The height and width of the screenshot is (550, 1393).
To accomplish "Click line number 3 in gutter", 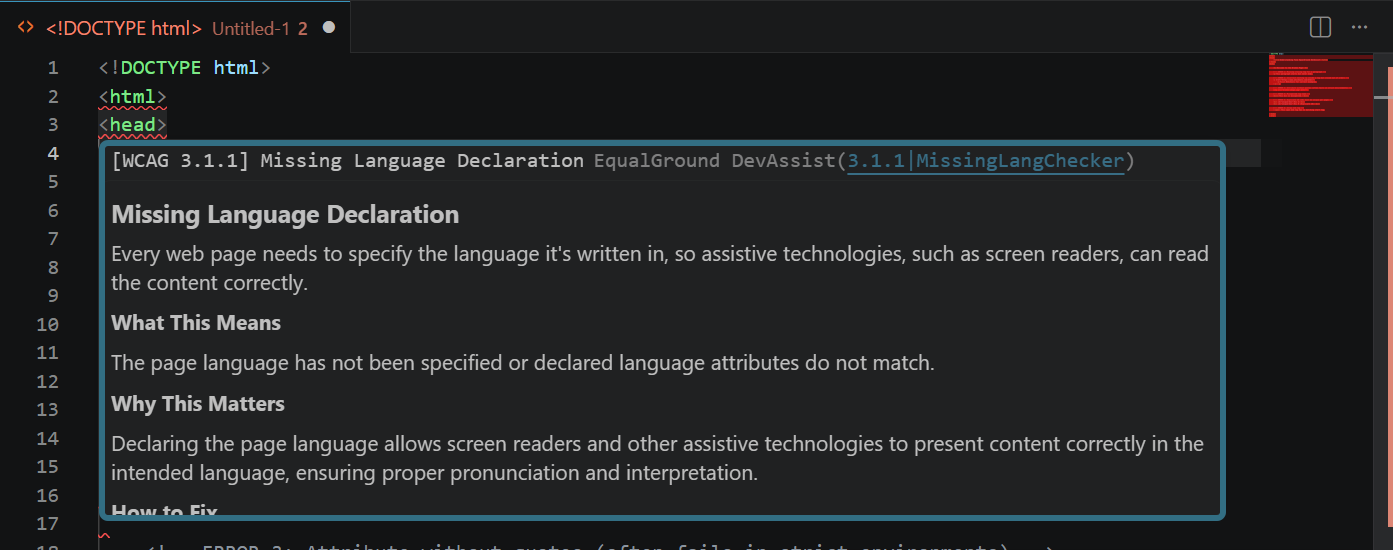I will (53, 125).
